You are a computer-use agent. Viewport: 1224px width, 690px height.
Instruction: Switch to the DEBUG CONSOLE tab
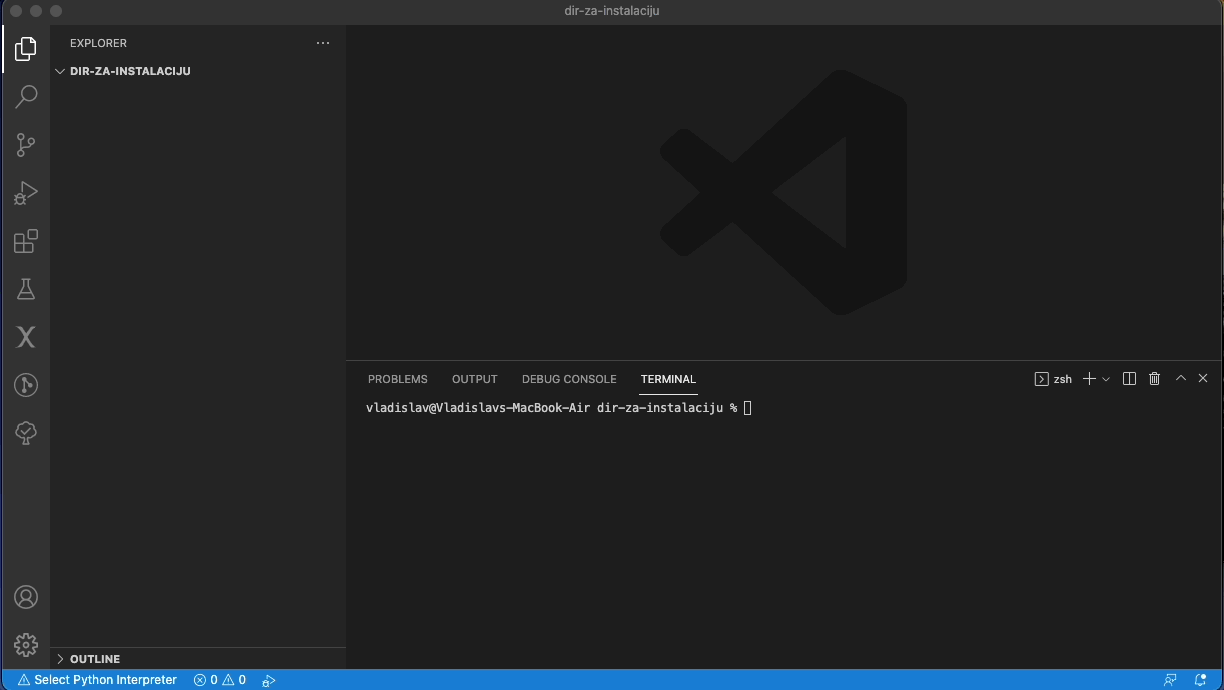(569, 379)
